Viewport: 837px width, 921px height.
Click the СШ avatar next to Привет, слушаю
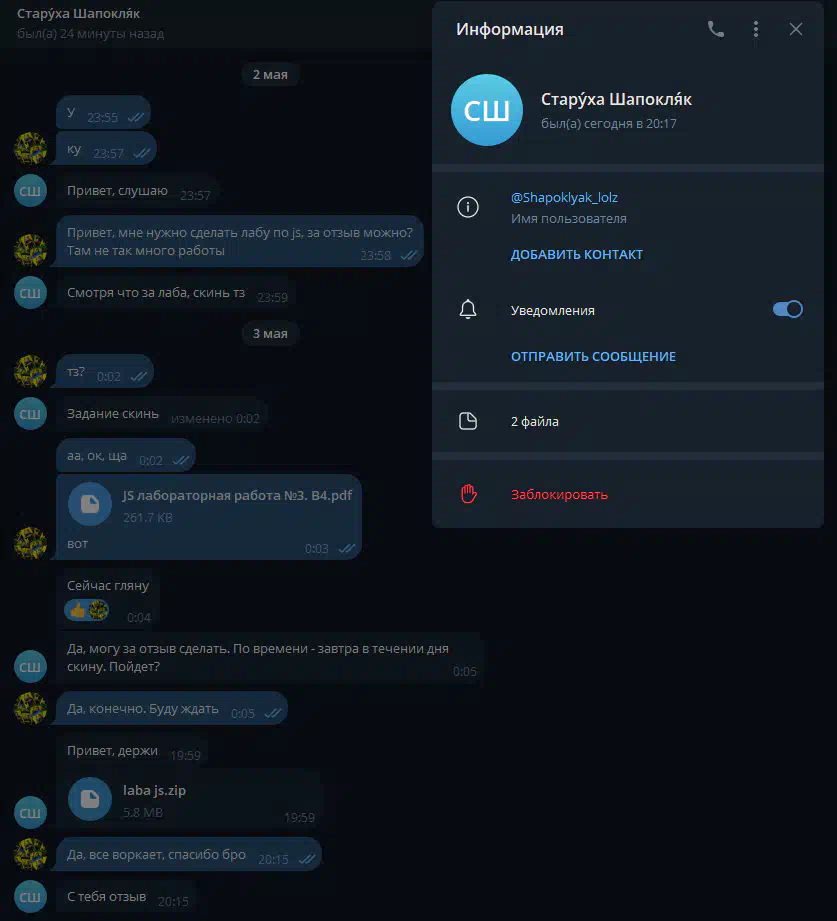coord(30,190)
